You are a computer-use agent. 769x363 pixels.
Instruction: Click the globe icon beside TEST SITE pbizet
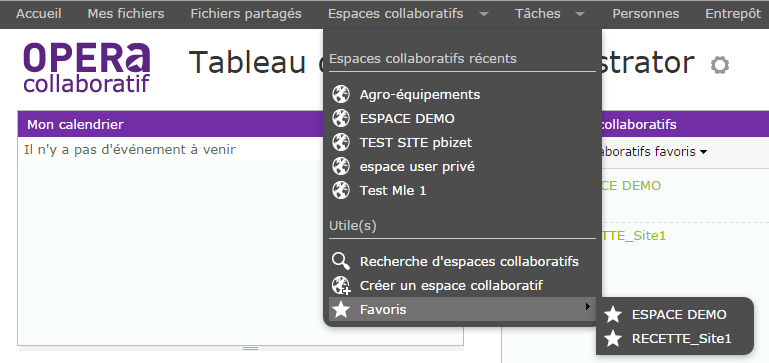point(341,142)
